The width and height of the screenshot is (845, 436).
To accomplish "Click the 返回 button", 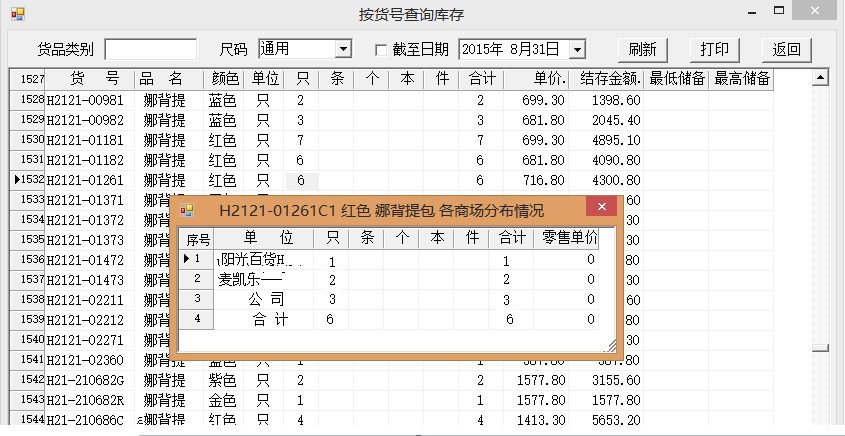I will click(x=786, y=49).
